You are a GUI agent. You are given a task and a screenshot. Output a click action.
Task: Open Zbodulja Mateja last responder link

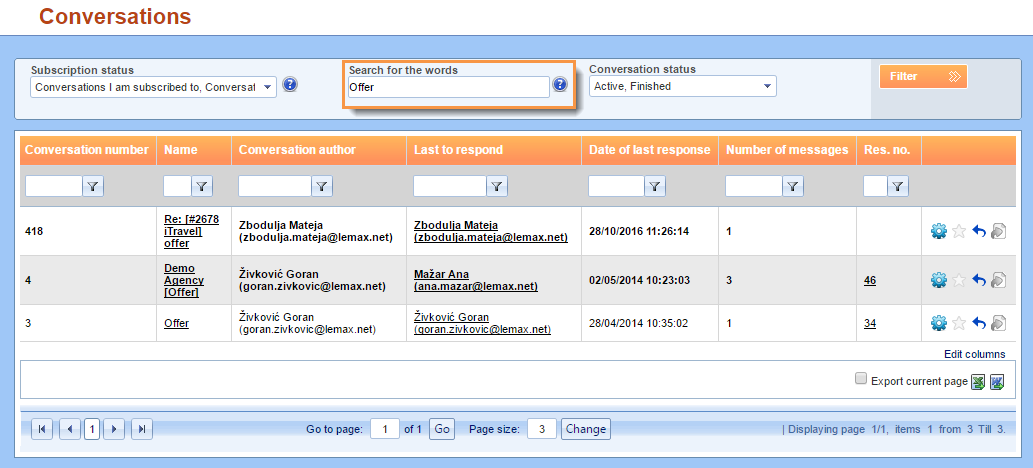[491, 231]
